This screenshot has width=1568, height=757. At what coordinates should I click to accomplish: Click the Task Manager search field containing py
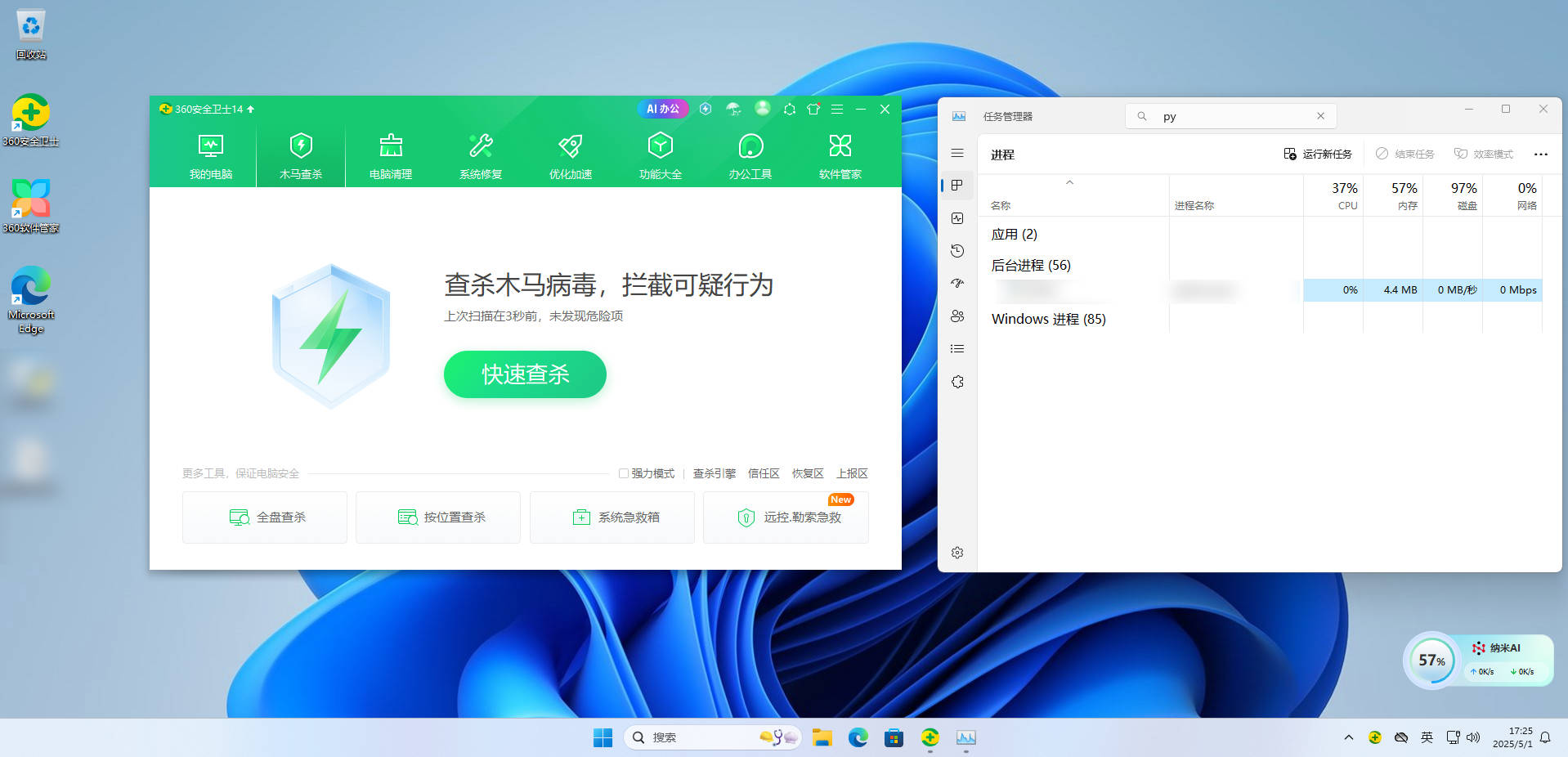1230,116
